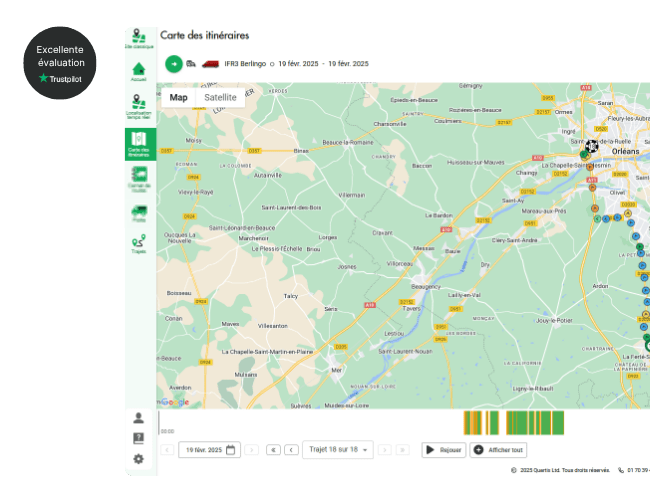
Task: Open the help book icon
Action: pos(138,438)
